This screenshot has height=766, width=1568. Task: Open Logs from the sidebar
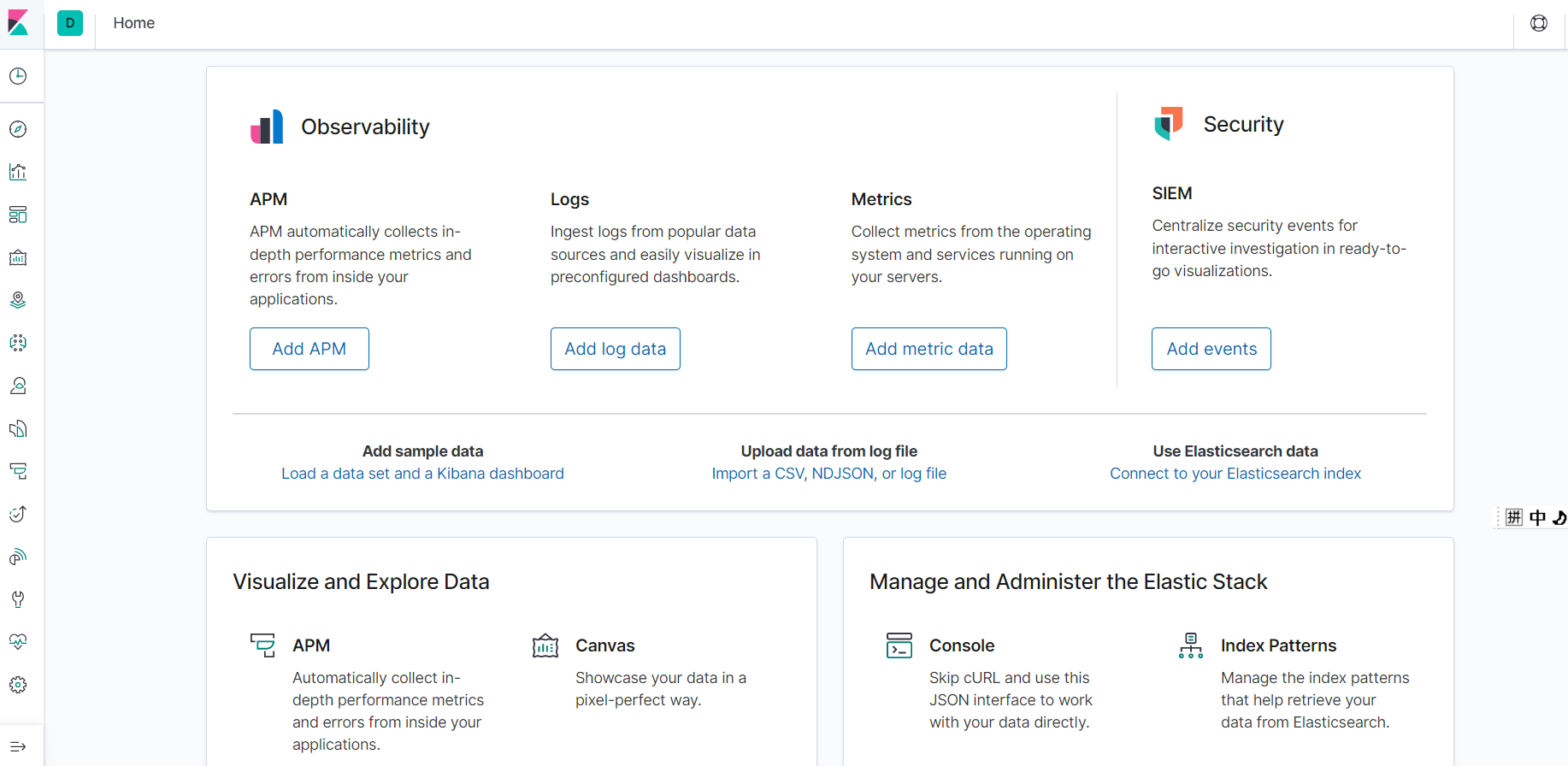point(18,428)
